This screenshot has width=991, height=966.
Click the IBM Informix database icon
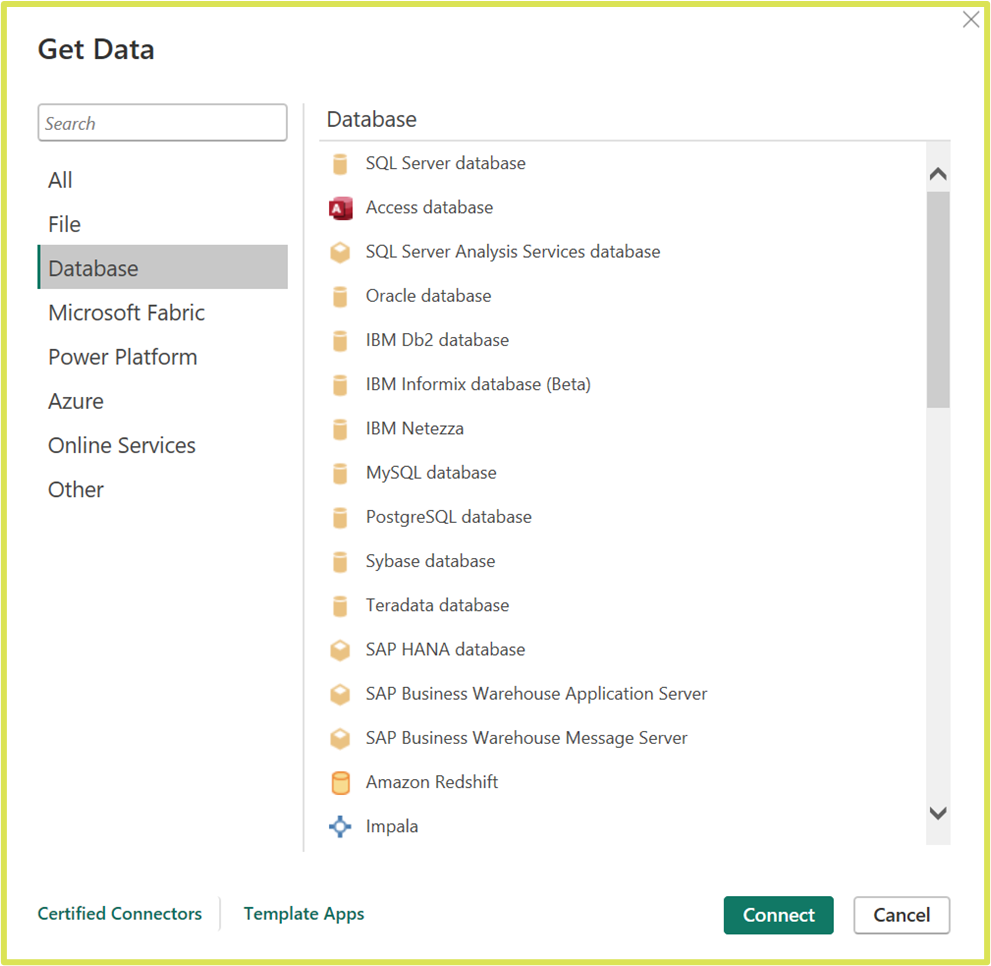[x=340, y=385]
